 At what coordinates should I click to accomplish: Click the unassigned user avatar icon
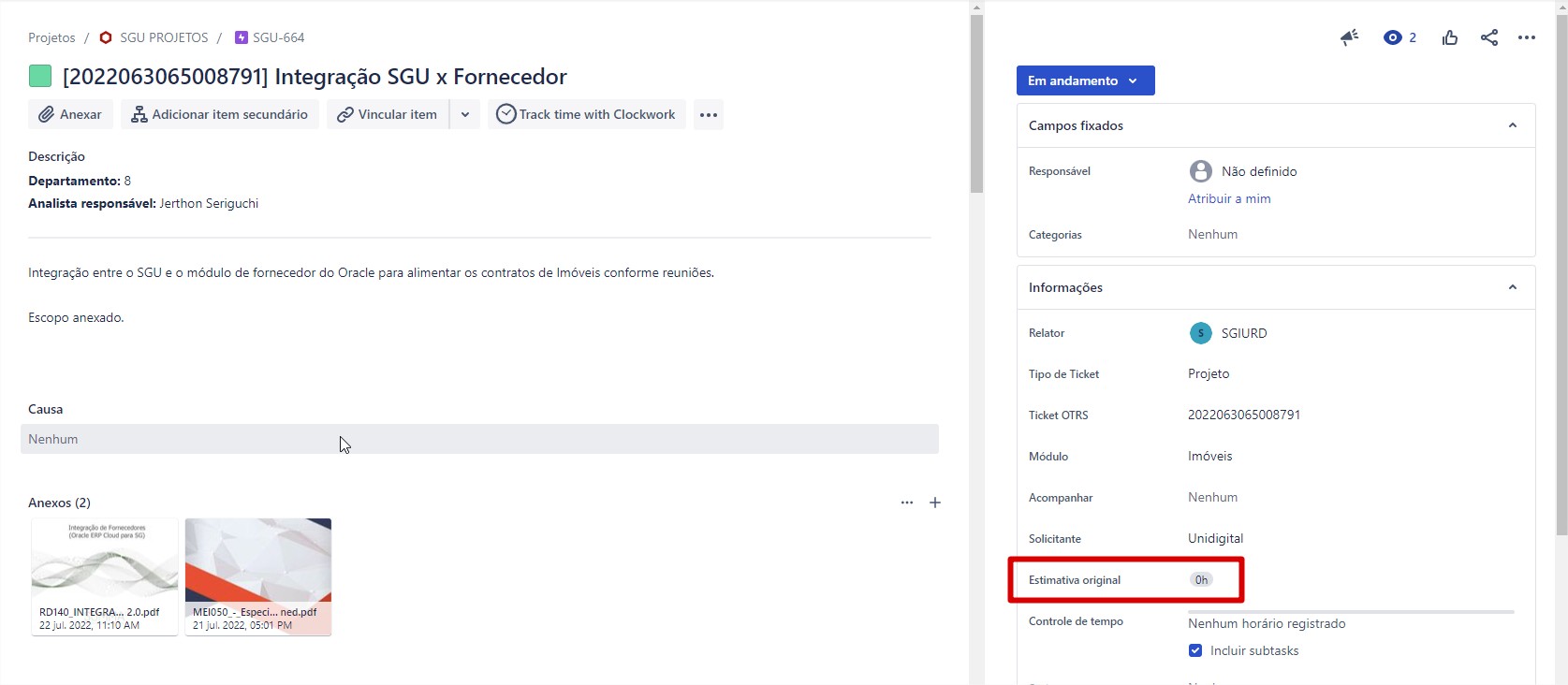pos(1200,171)
